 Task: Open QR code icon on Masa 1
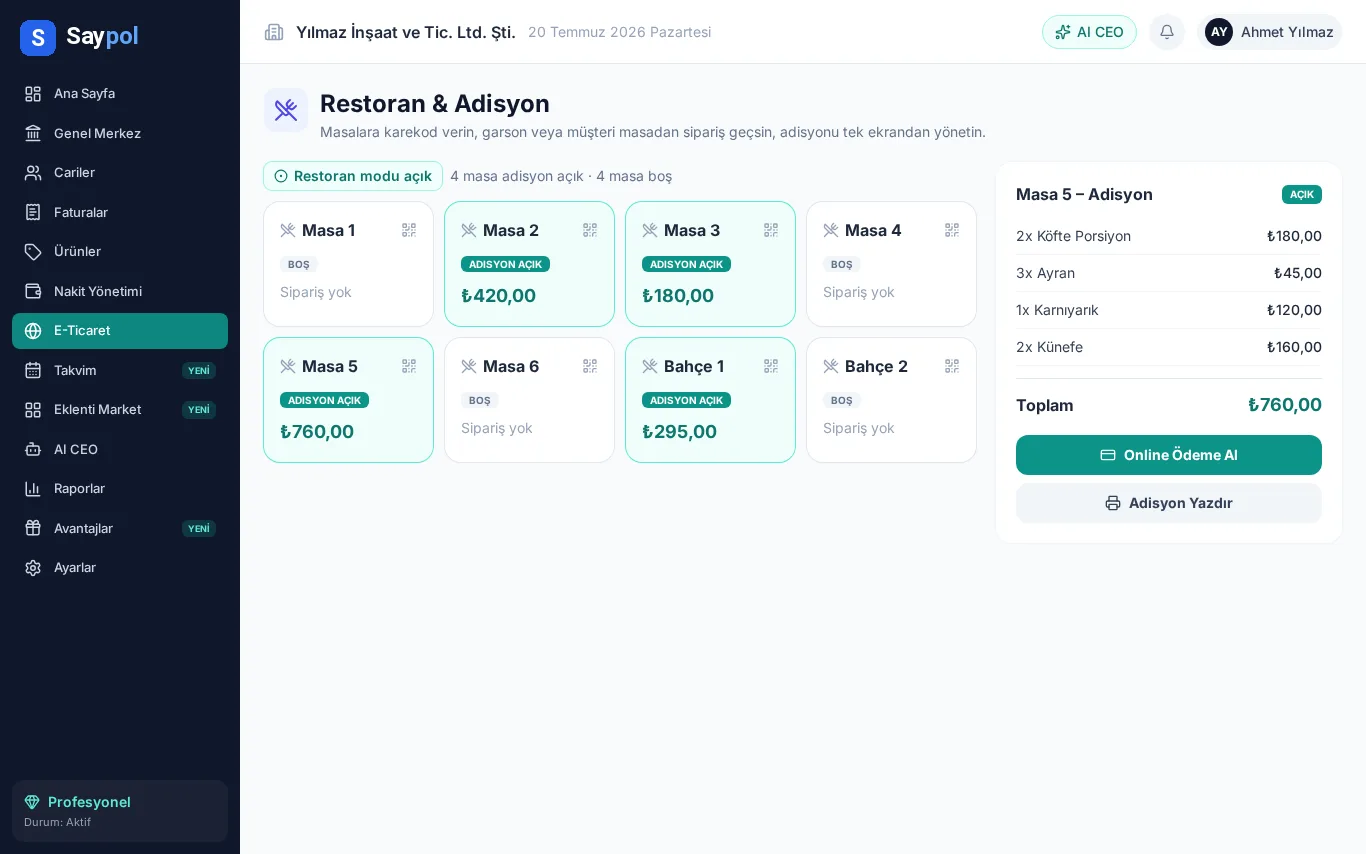(409, 230)
